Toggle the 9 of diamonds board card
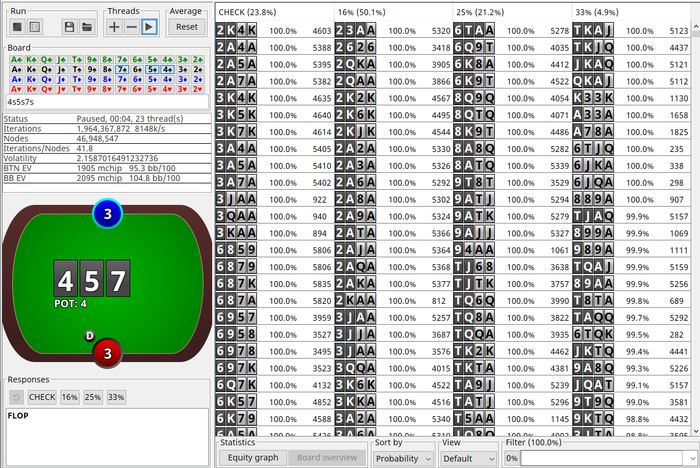700x468 pixels. [92, 79]
